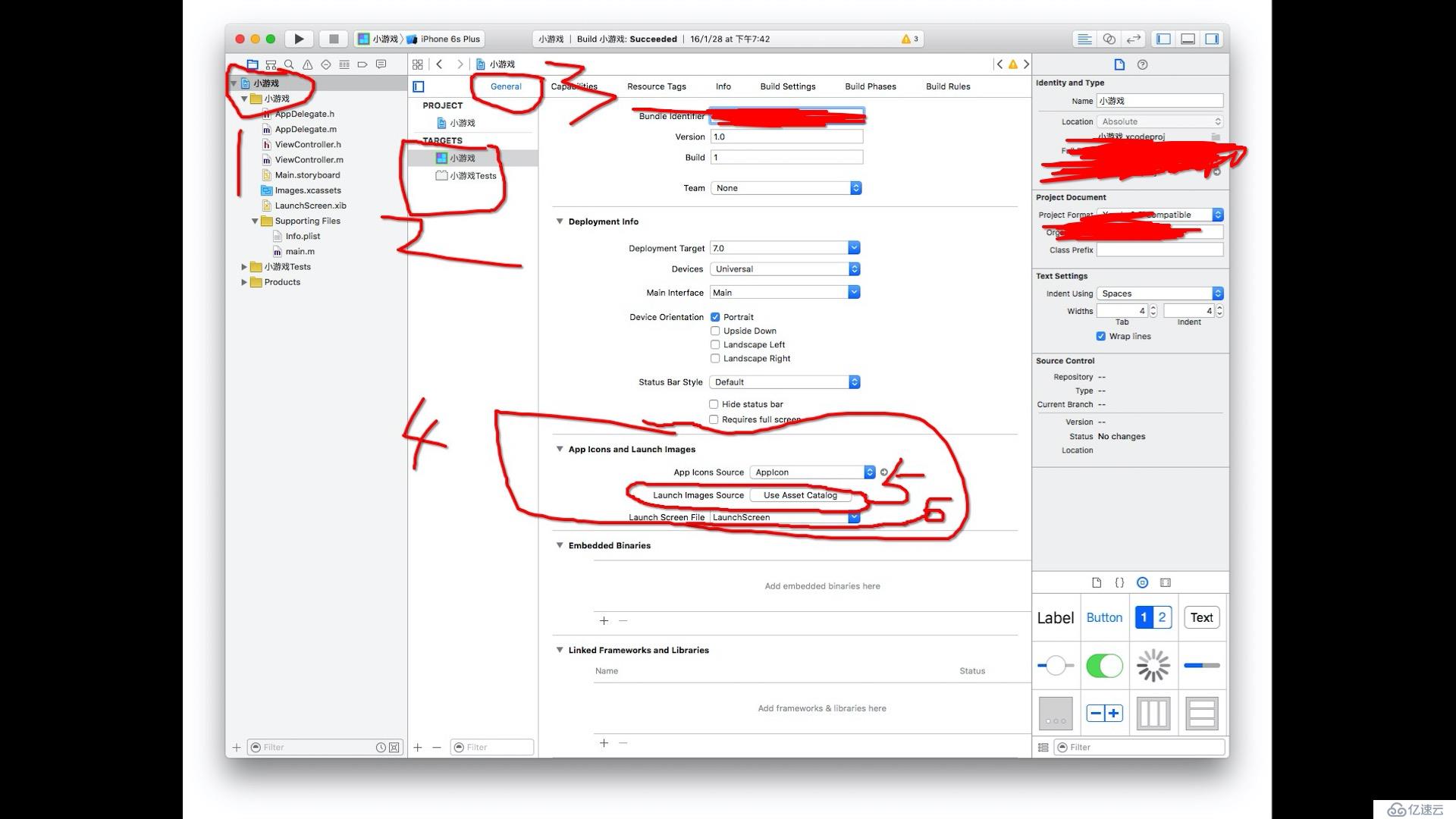Click the Use Asset Catalog button
Image resolution: width=1456 pixels, height=819 pixels.
[x=800, y=495]
